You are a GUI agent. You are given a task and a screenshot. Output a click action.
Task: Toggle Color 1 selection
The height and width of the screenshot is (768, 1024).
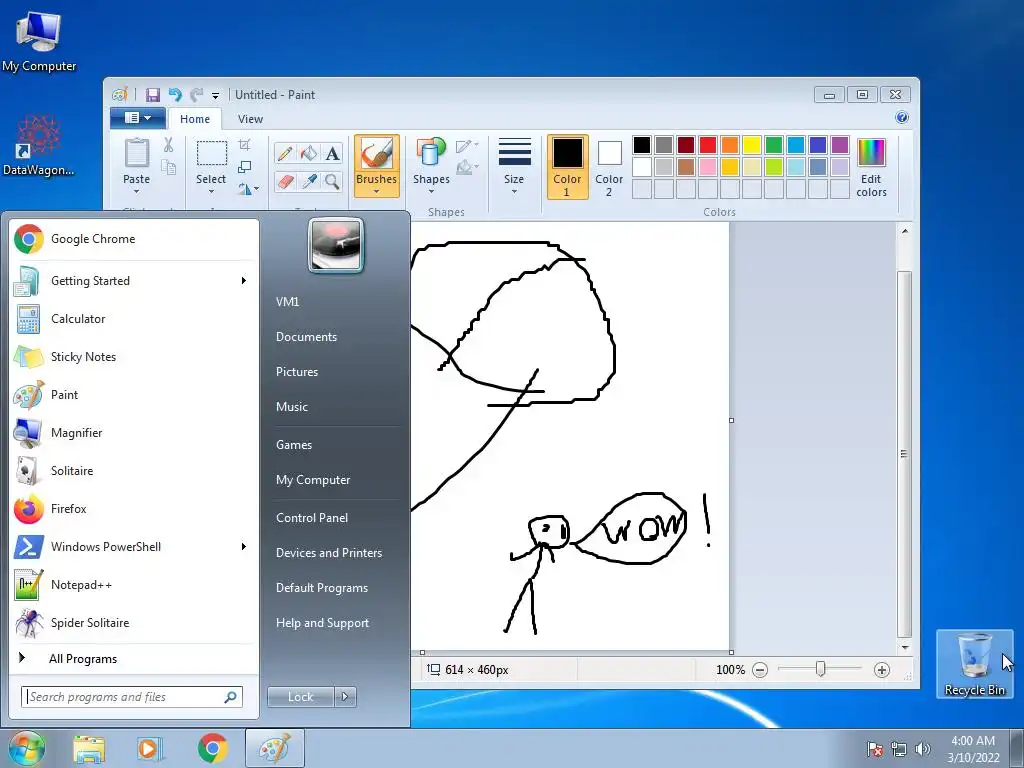[567, 167]
